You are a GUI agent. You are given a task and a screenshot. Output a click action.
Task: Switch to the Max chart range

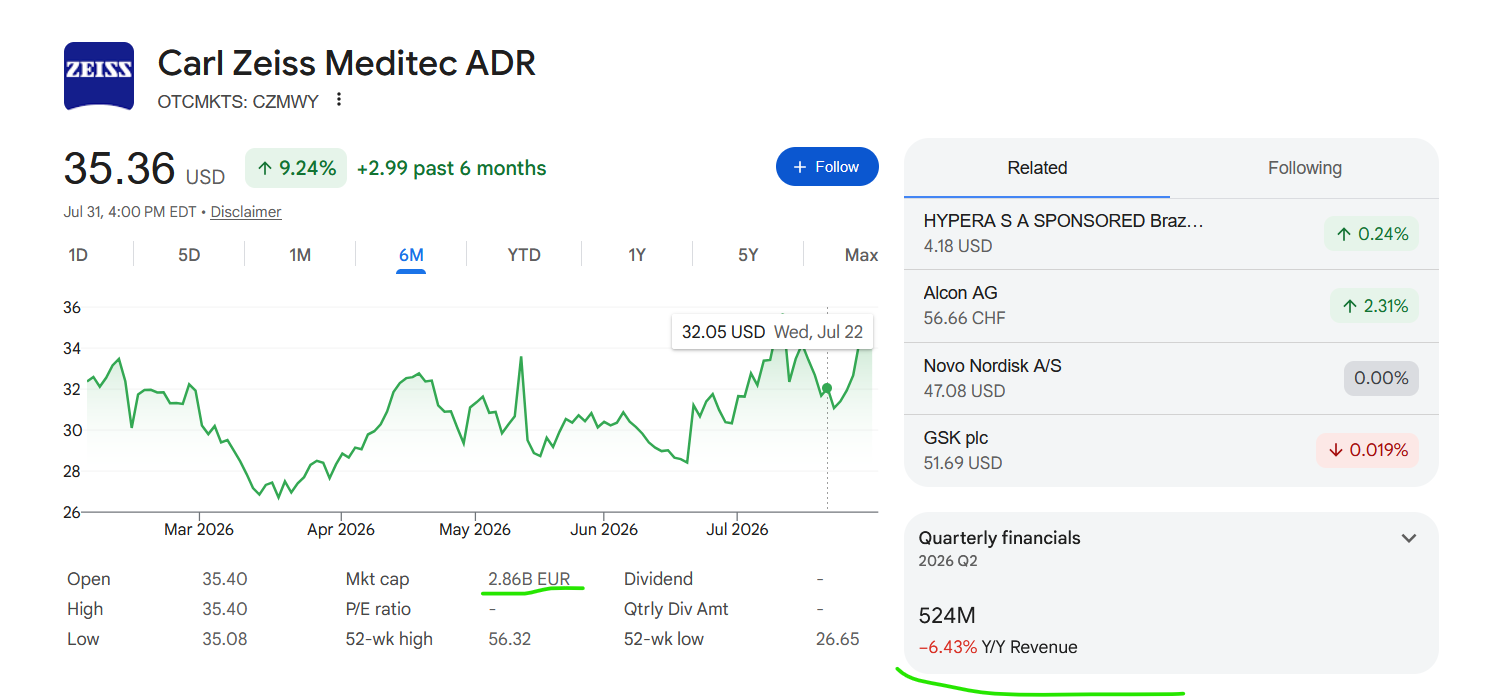(861, 255)
